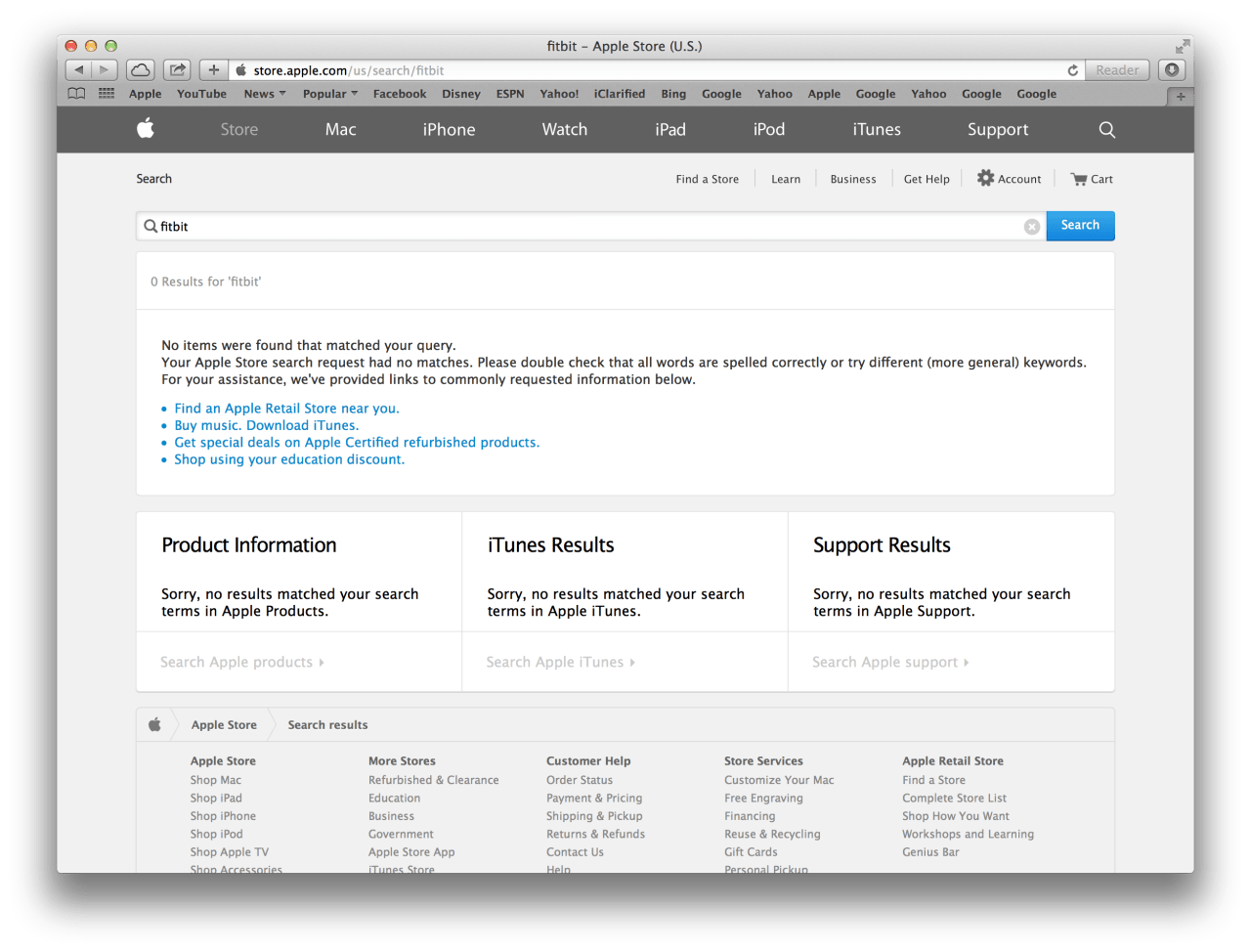Image resolution: width=1251 pixels, height=952 pixels.
Task: Open the Watch navigation item
Action: [x=564, y=129]
